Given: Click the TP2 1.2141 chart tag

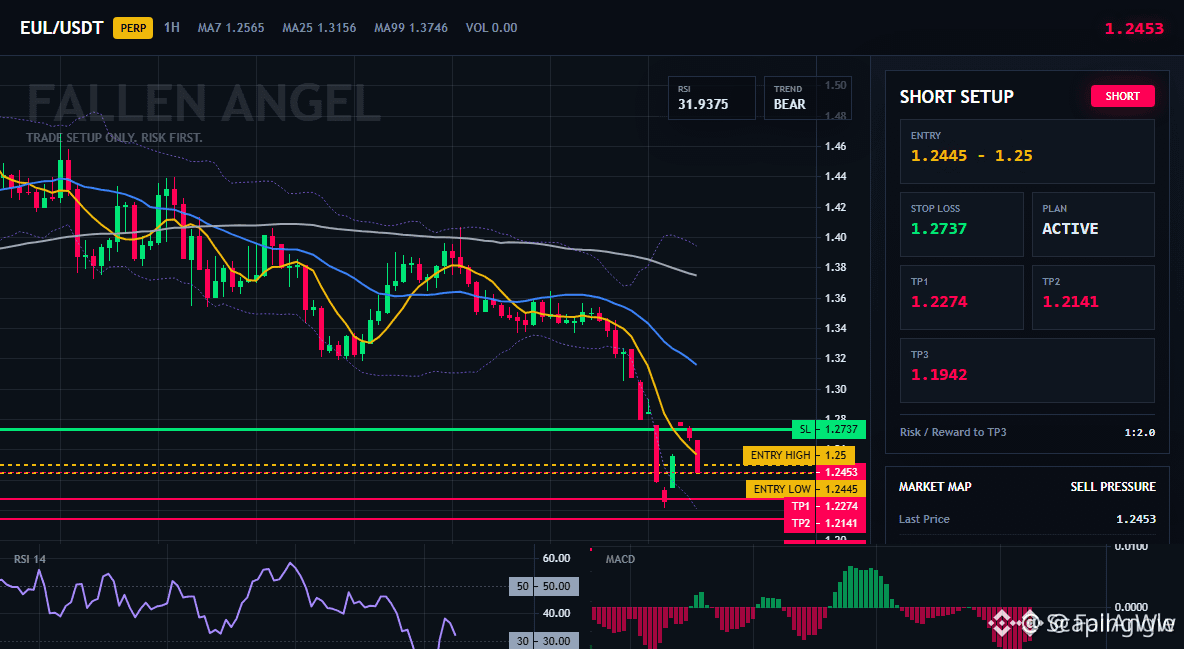Looking at the screenshot, I should pyautogui.click(x=825, y=523).
